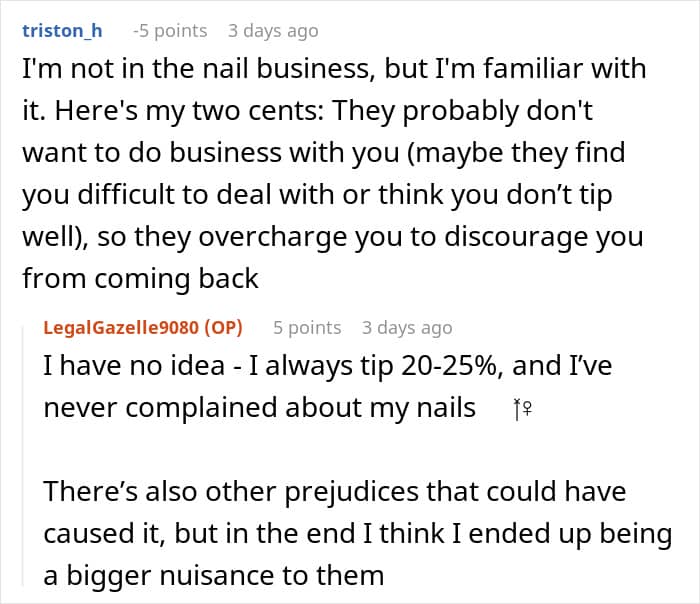
Task: Click the female sign emoji after 'nails'
Action: click(523, 409)
